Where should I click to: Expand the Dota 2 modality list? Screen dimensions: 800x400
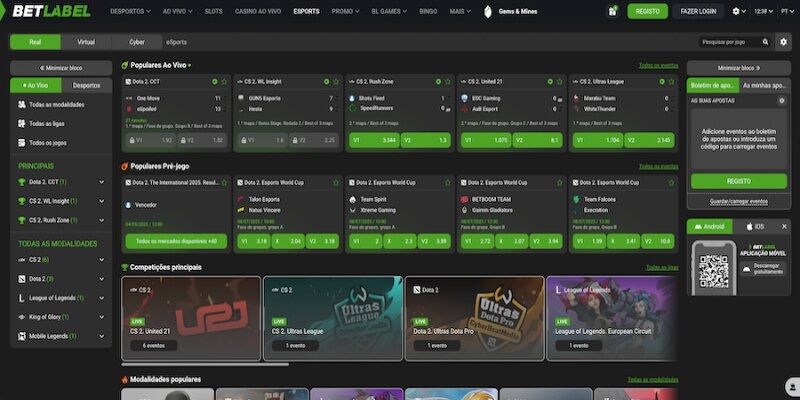click(102, 279)
